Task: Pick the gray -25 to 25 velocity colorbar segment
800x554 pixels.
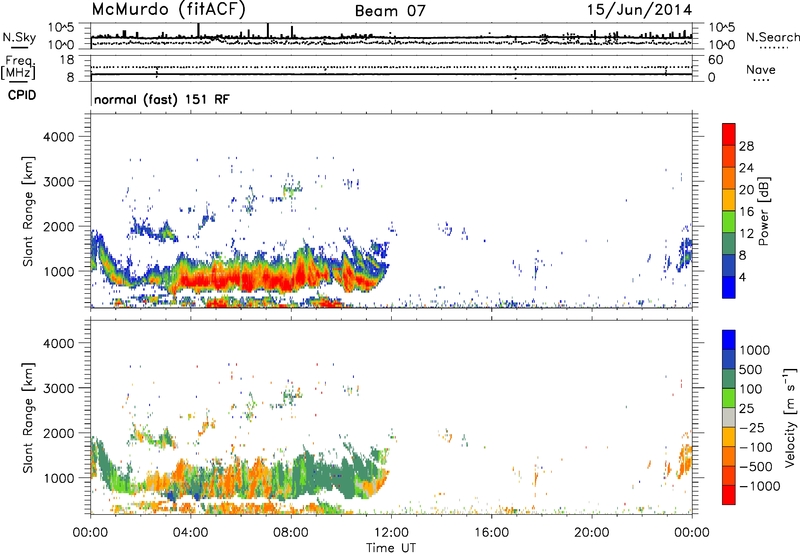Action: [x=729, y=418]
